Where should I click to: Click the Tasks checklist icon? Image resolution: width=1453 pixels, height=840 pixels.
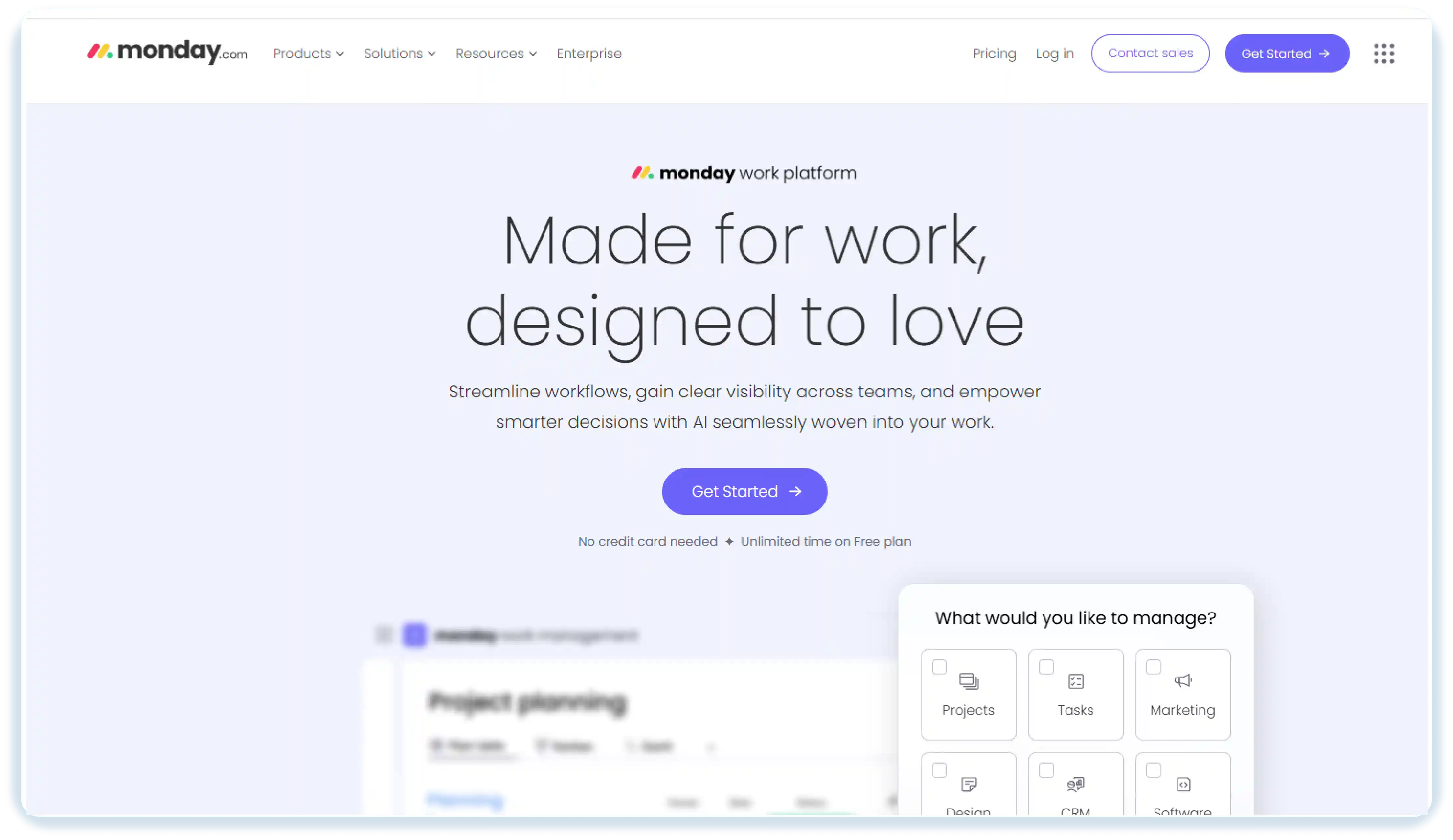1075,681
